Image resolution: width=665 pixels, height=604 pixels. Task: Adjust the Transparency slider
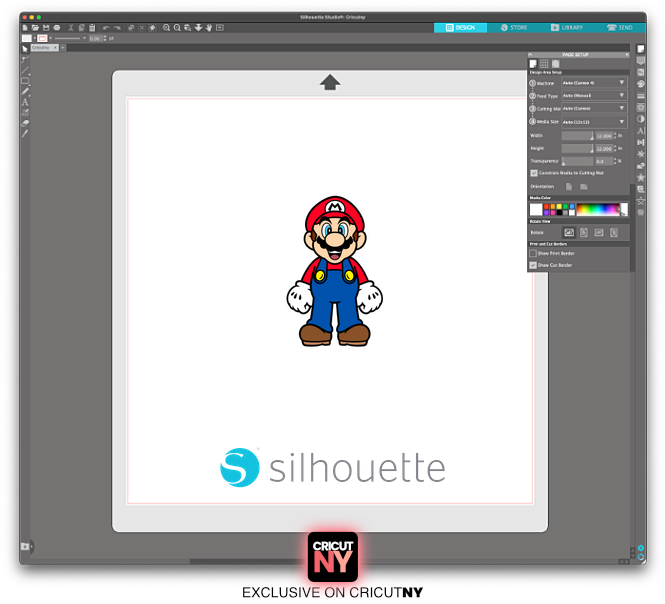pyautogui.click(x=578, y=161)
